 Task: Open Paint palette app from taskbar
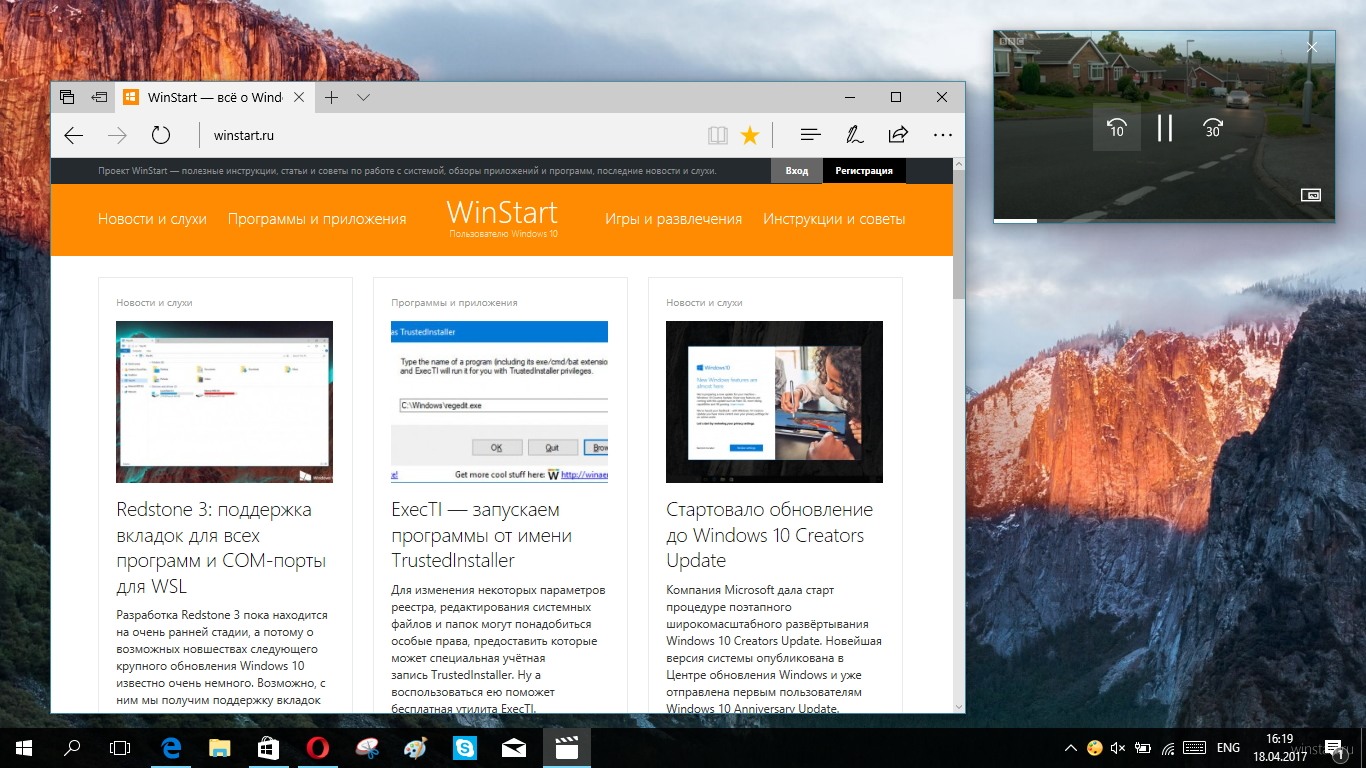point(416,747)
